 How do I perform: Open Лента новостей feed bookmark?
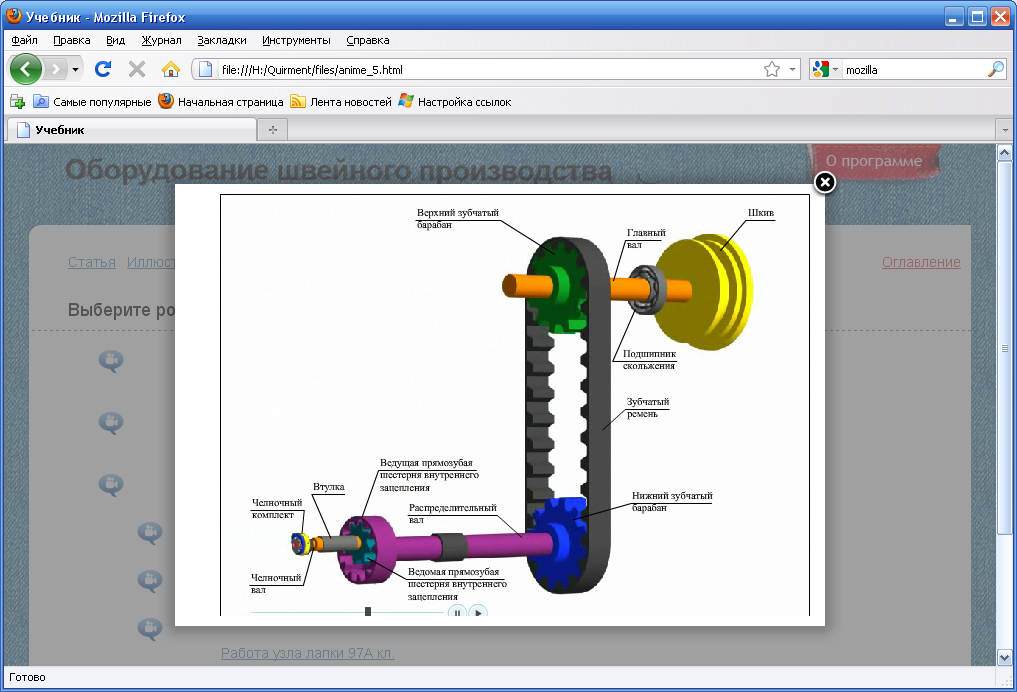(341, 102)
